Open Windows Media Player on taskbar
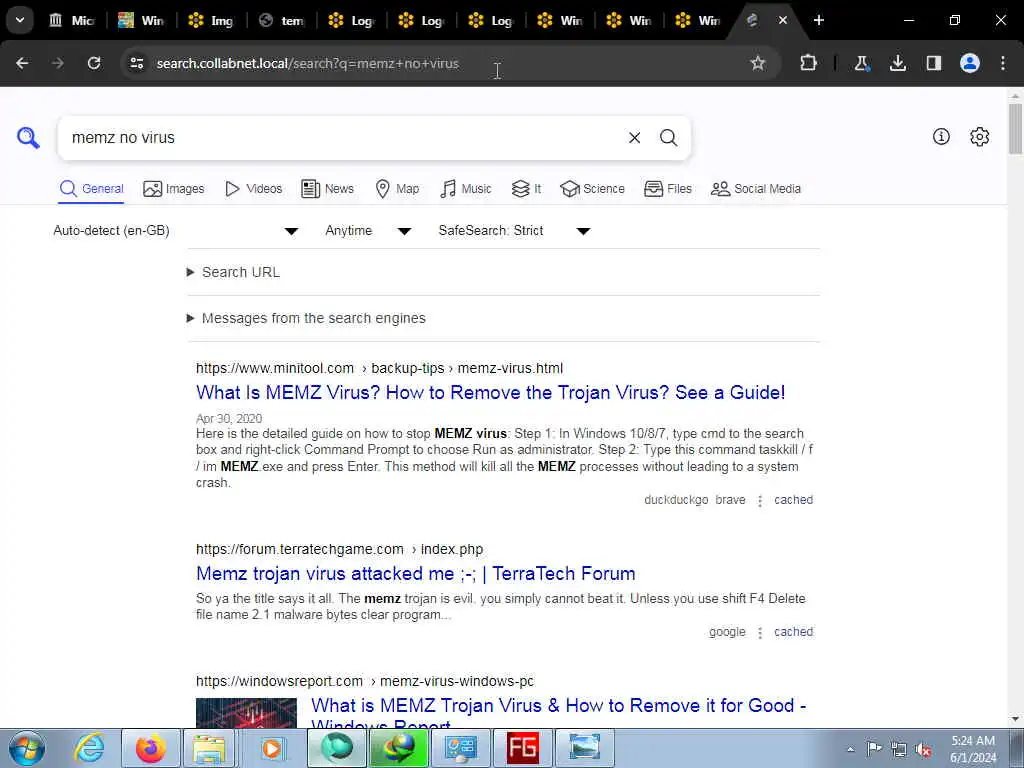Viewport: 1024px width, 768px height. point(272,748)
